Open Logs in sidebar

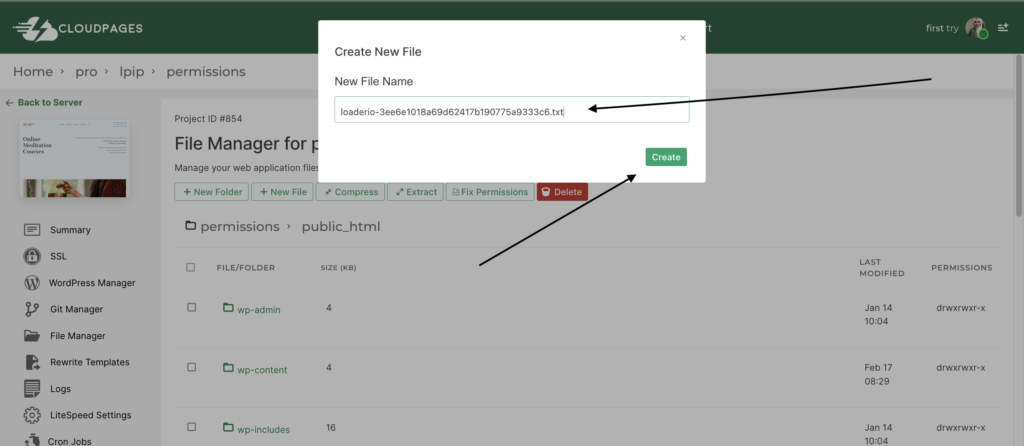tap(60, 389)
